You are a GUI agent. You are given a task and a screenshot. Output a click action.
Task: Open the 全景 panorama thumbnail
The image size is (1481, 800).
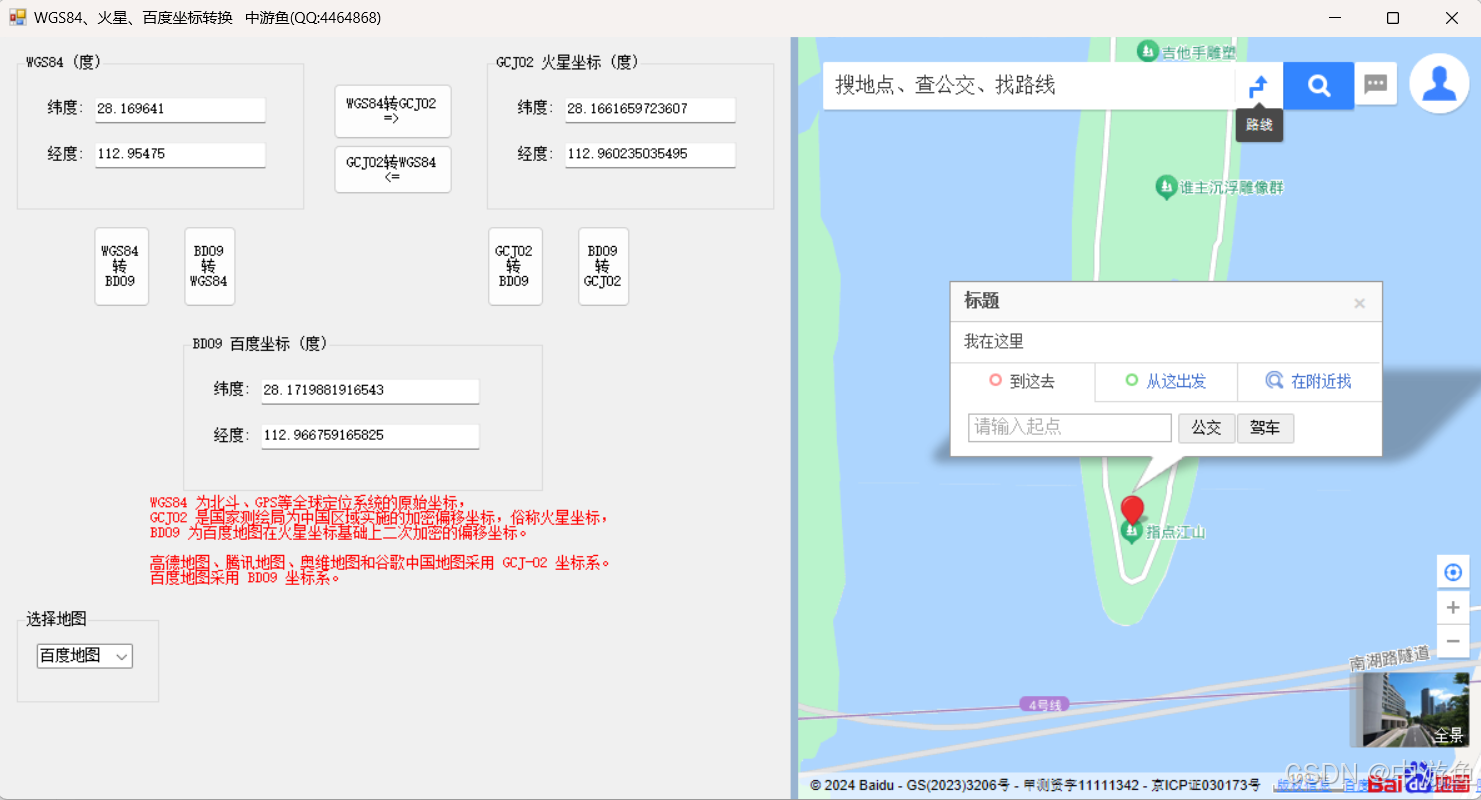(1410, 709)
